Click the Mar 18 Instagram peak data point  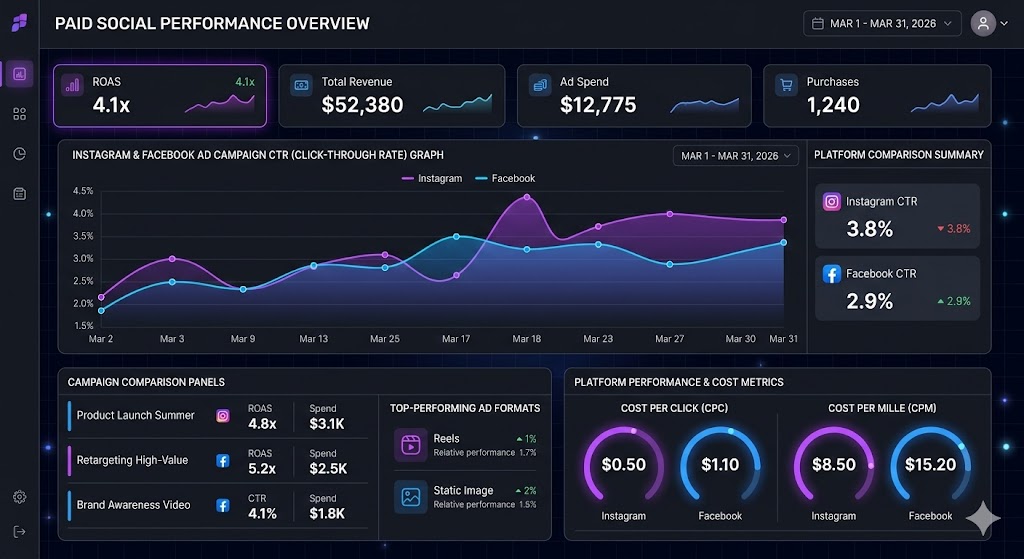click(x=526, y=198)
